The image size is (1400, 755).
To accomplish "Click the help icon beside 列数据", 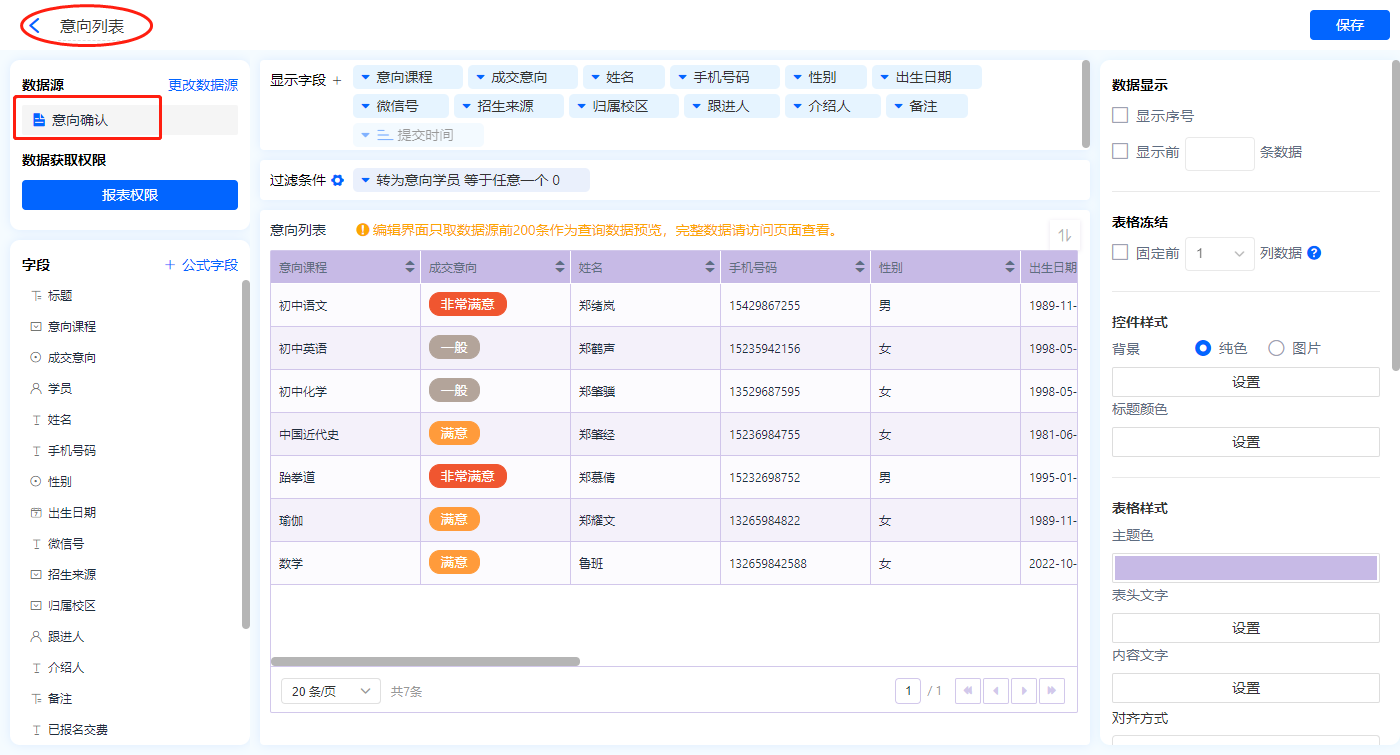I will 1314,253.
